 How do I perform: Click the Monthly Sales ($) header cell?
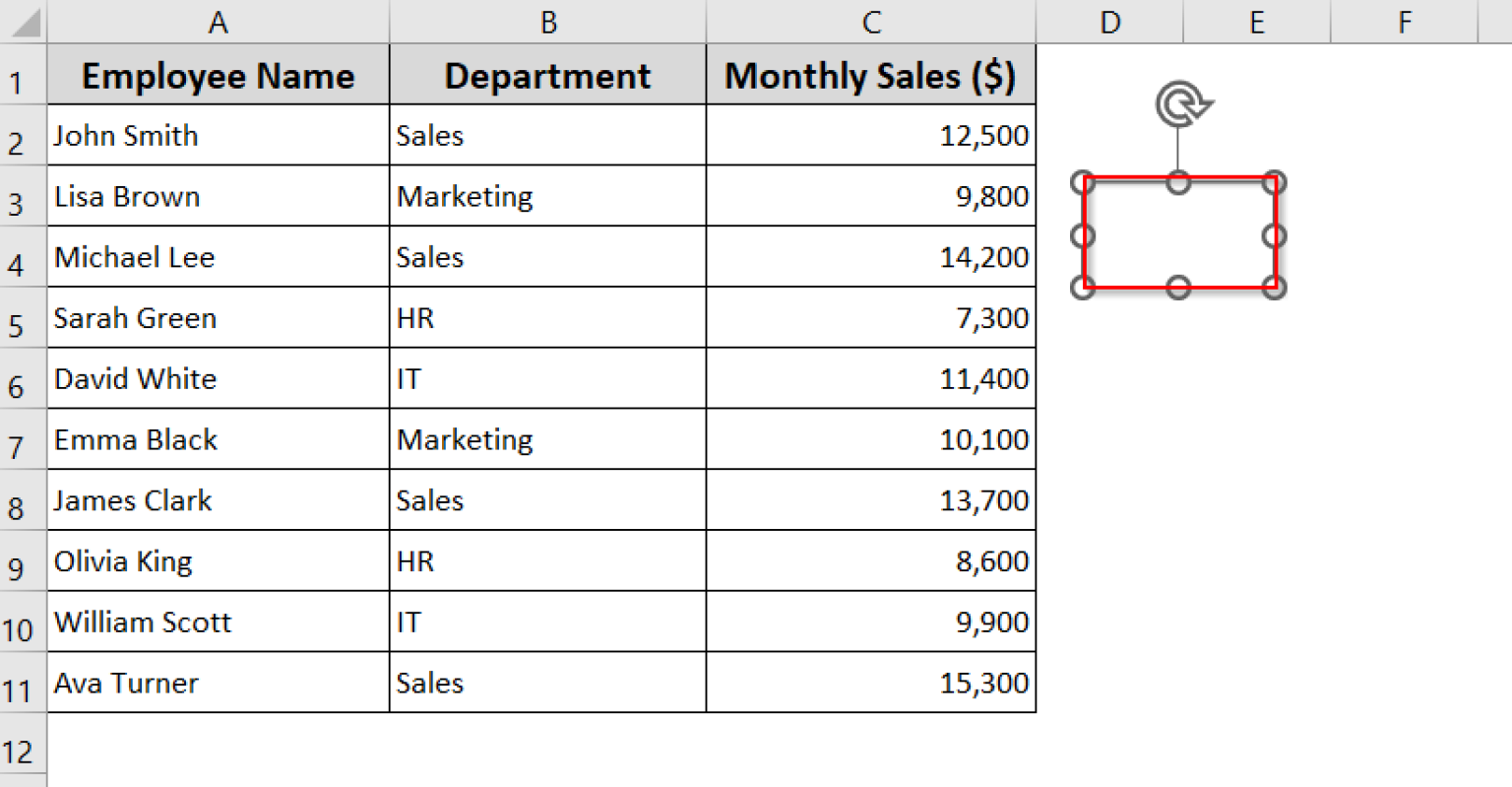(870, 76)
